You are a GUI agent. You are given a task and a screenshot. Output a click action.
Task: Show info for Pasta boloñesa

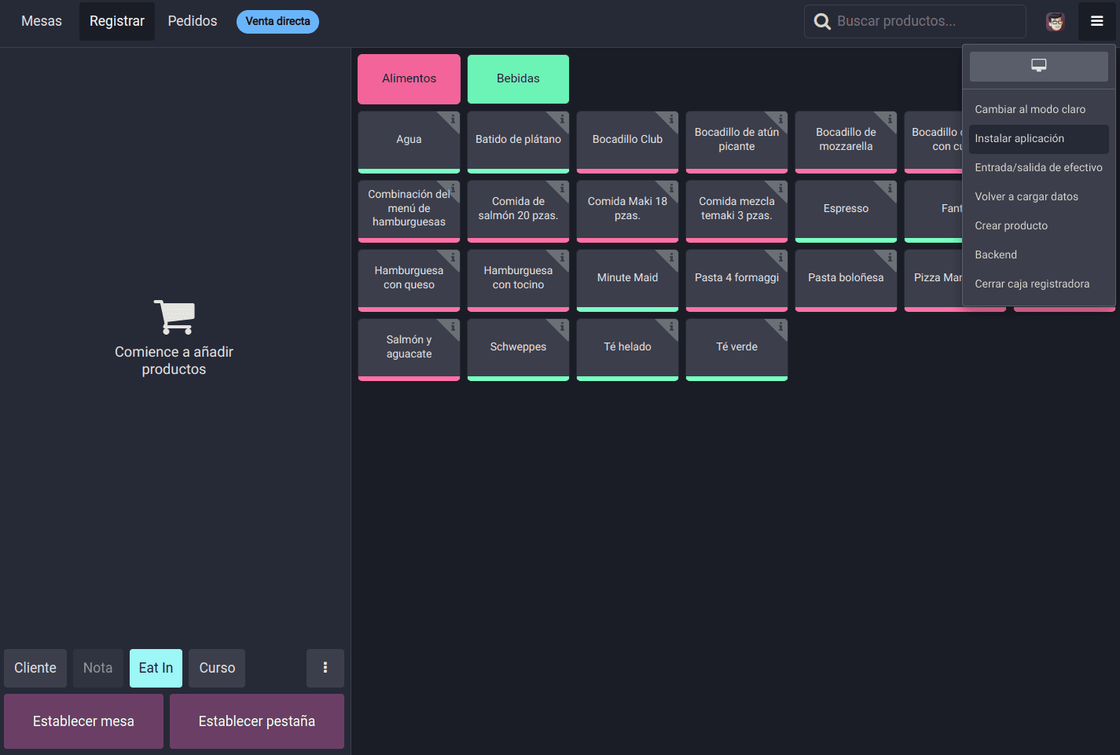[x=890, y=258]
